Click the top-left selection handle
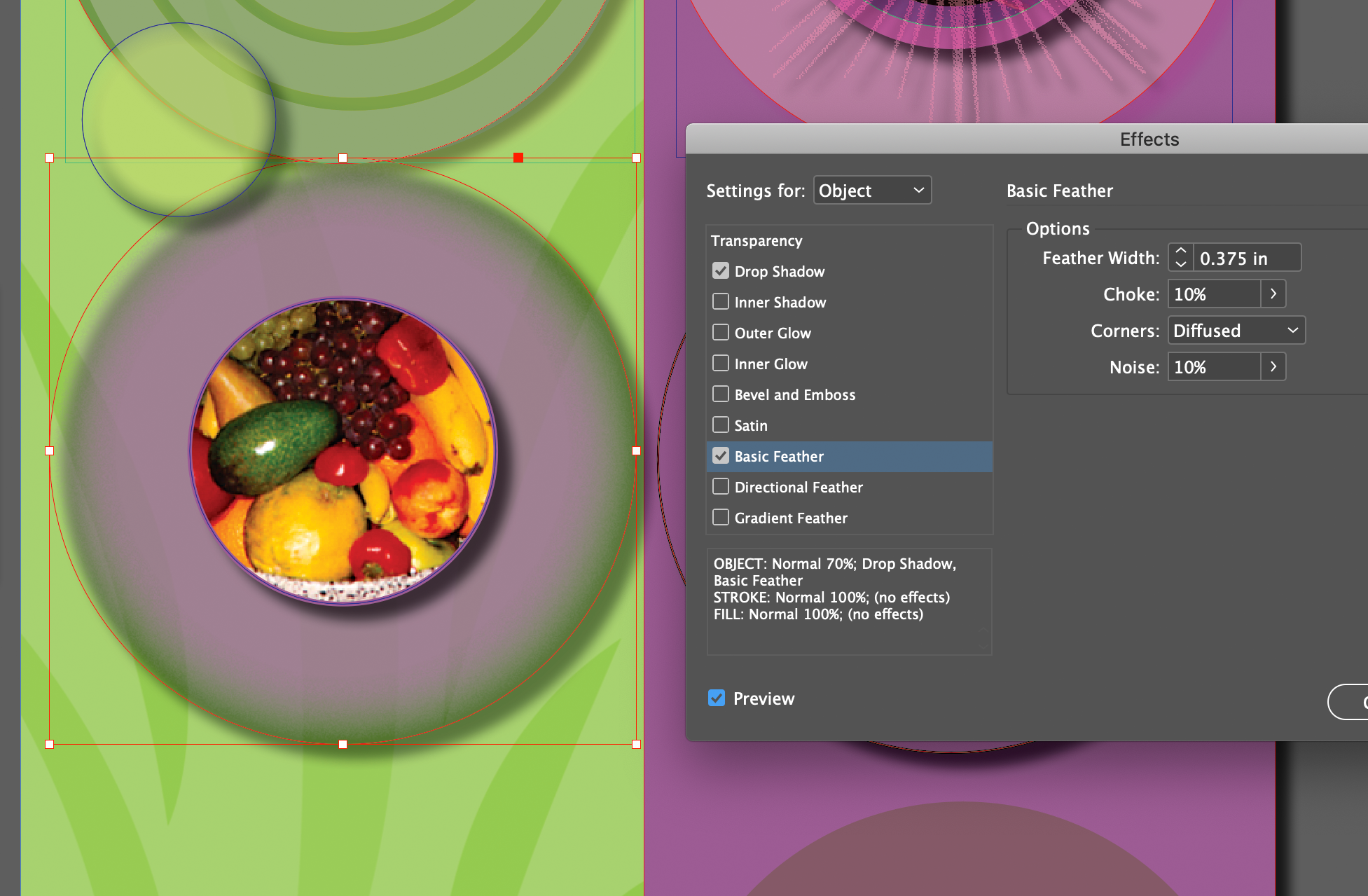Screen dimensions: 1368x896 [50, 158]
